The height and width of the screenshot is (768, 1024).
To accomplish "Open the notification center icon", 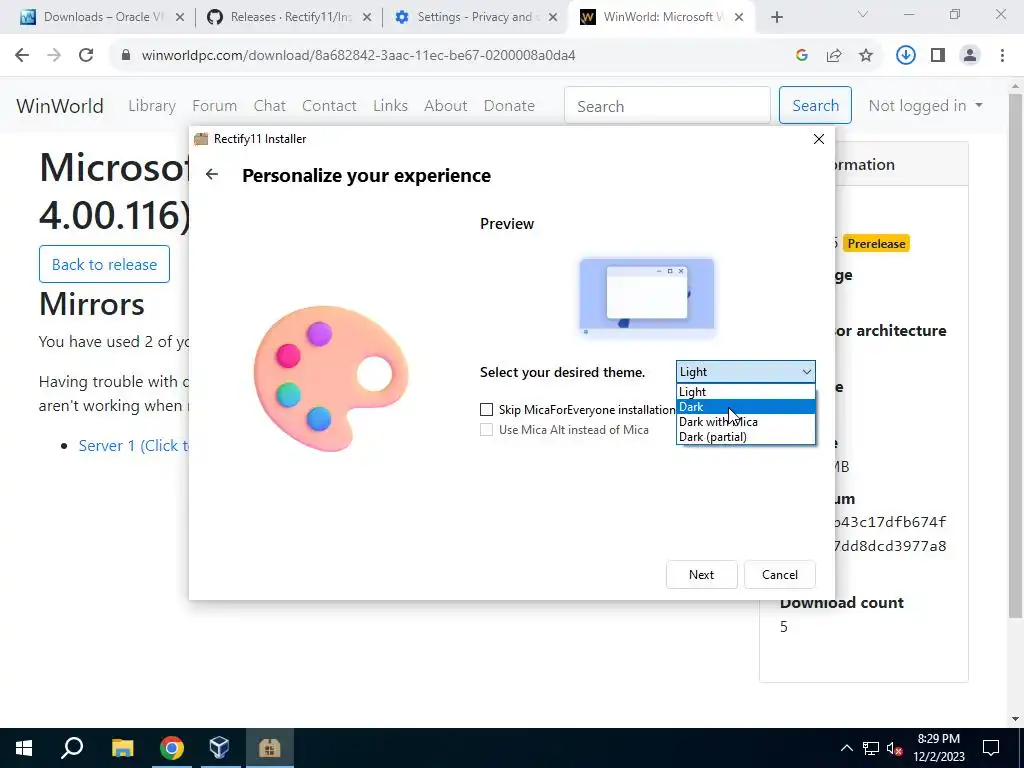I will pos(991,748).
